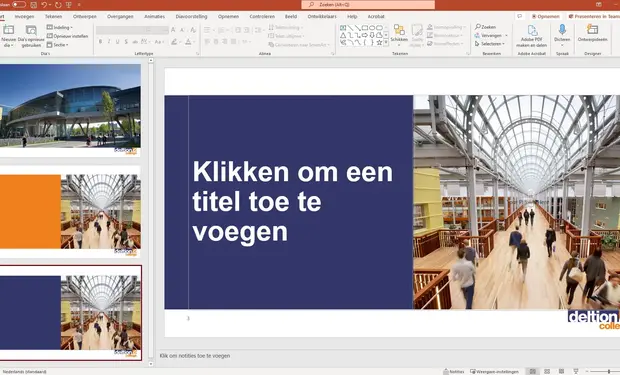Open the Letlertype dialog launcher
Viewport: 620px width, 375px height.
coord(197,53)
